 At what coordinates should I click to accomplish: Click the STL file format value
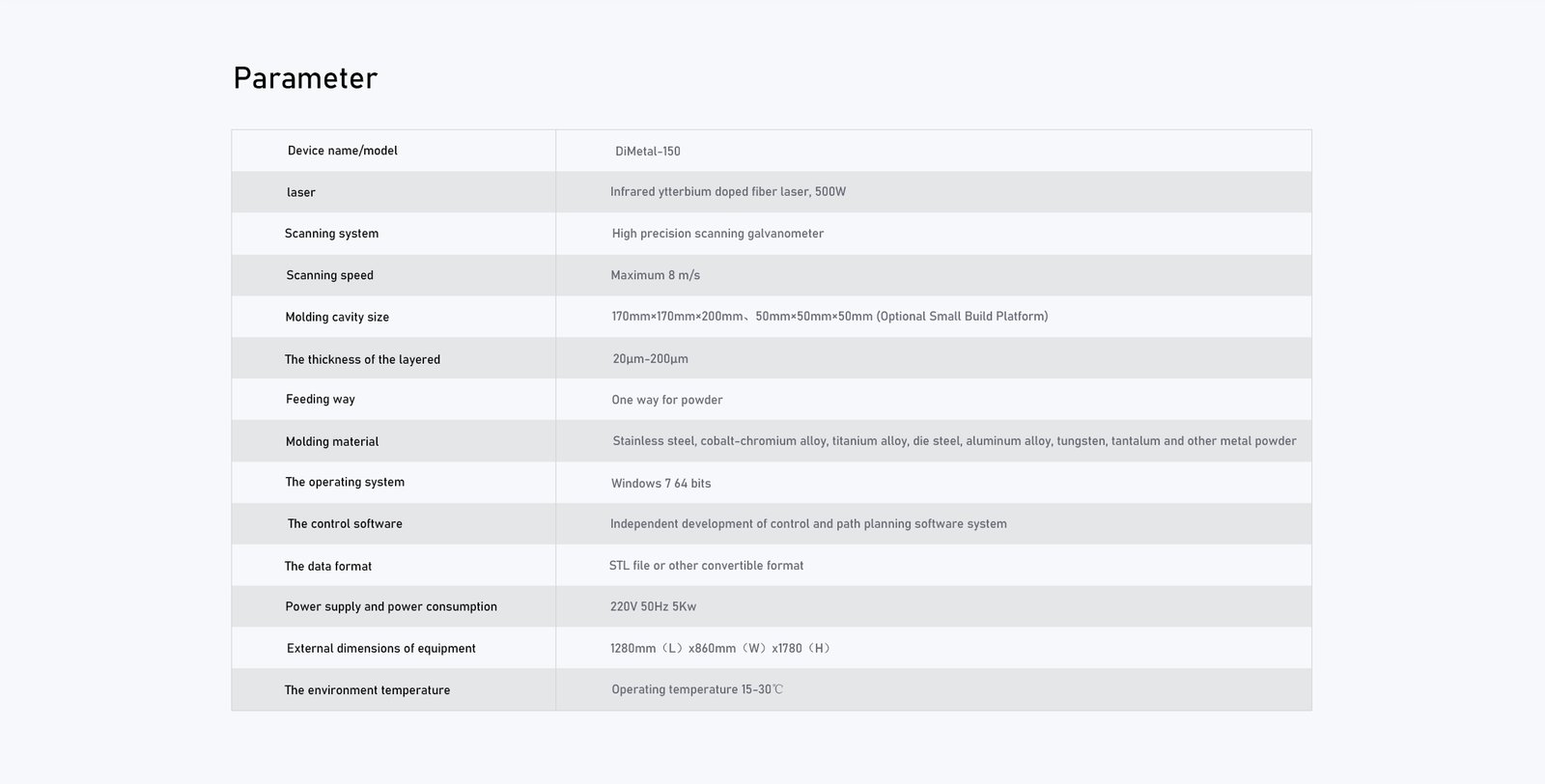click(706, 566)
